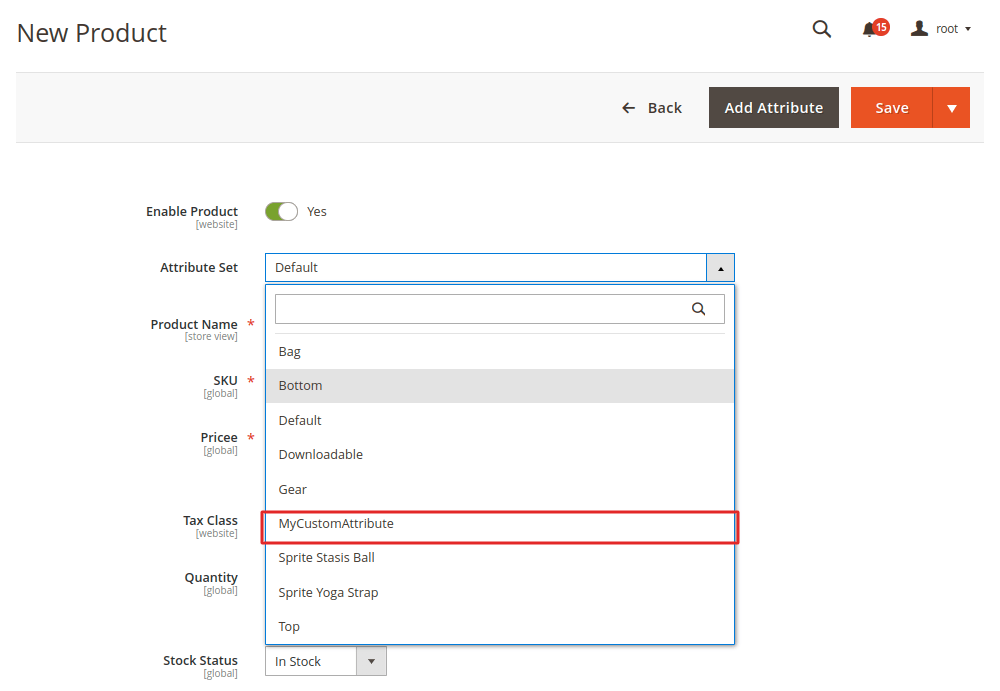Click the Quantity field label
Image resolution: width=1000 pixels, height=691 pixels.
pyautogui.click(x=211, y=577)
